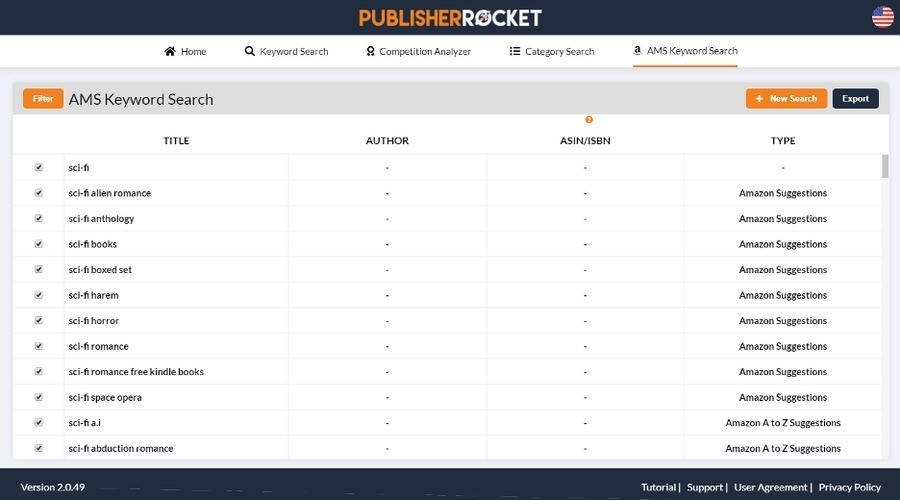Uncheck the sci-fi space opera checkbox
Viewport: 900px width, 500px height.
coord(38,397)
